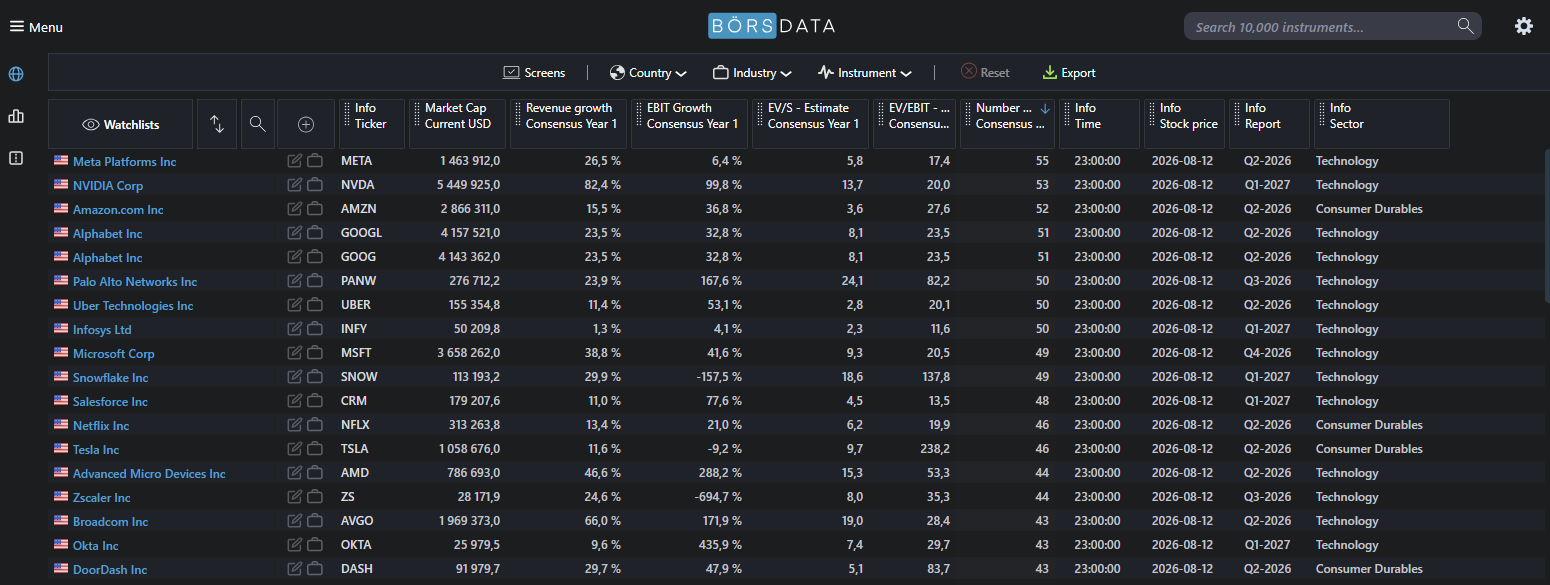Expand the Country dropdown
The width and height of the screenshot is (1550, 585).
[x=648, y=73]
